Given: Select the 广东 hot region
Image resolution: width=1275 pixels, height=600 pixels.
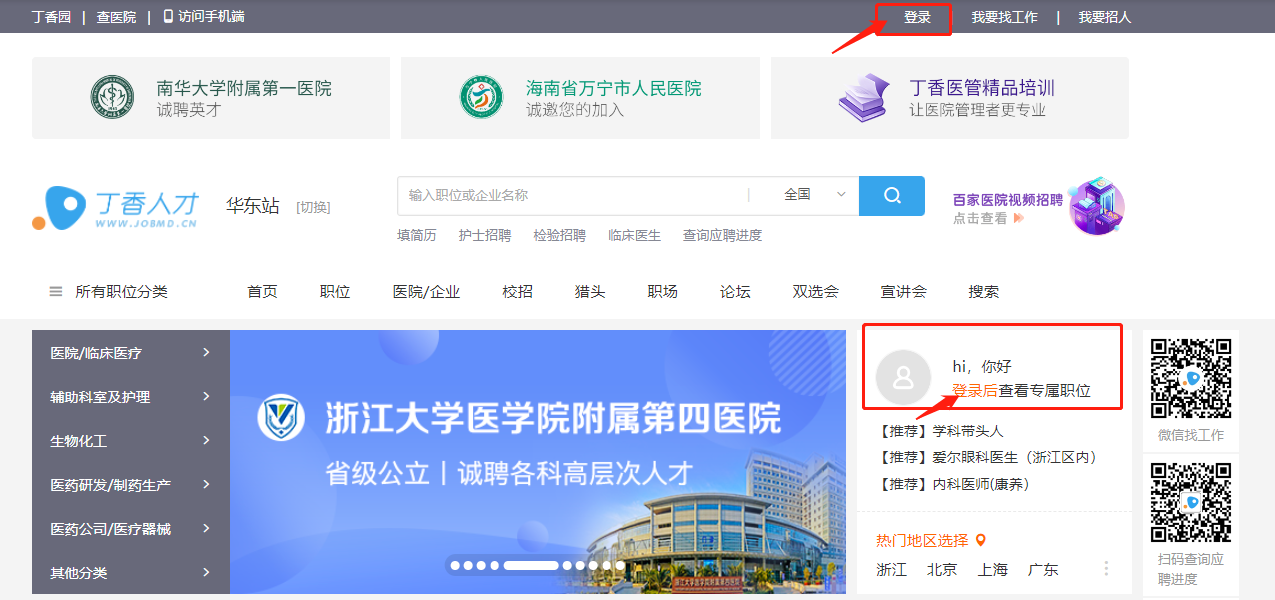Looking at the screenshot, I should [1043, 569].
